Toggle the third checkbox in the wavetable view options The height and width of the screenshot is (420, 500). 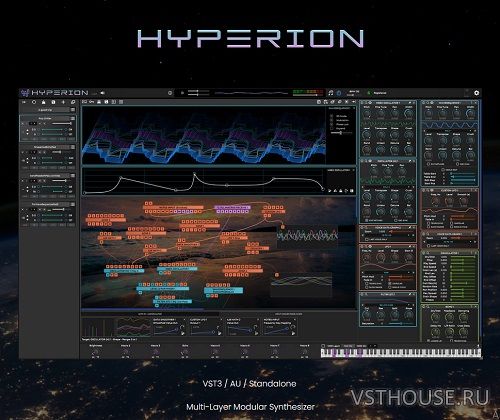pos(331,124)
